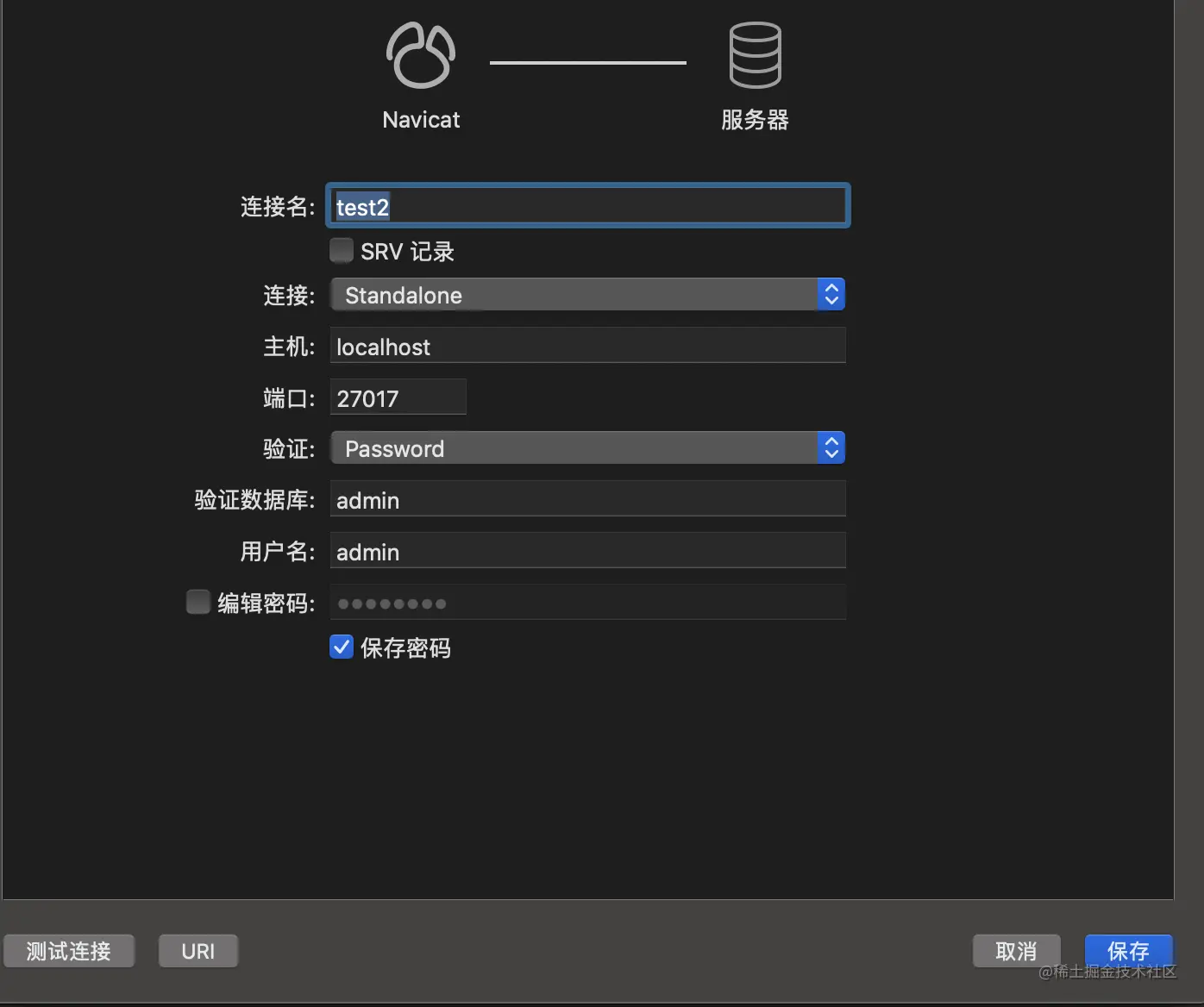Toggle the 编辑密码 checkbox
The image size is (1204, 1007).
pyautogui.click(x=198, y=601)
